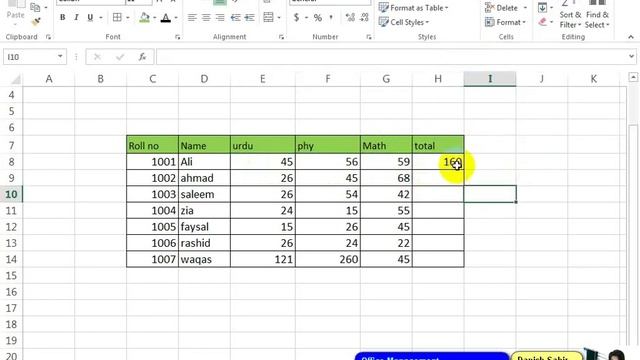Apply Comma Style icon
This screenshot has height=360, width=640.
[331, 18]
